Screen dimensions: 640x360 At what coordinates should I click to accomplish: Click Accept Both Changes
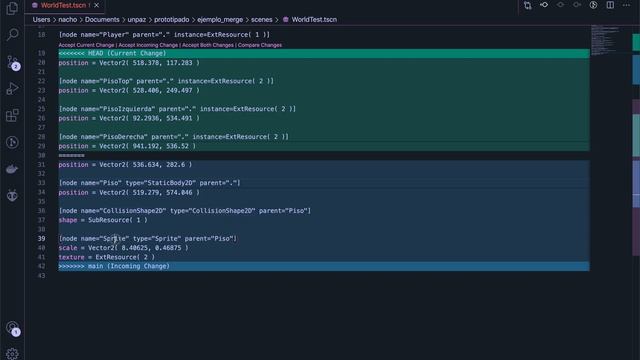208,45
